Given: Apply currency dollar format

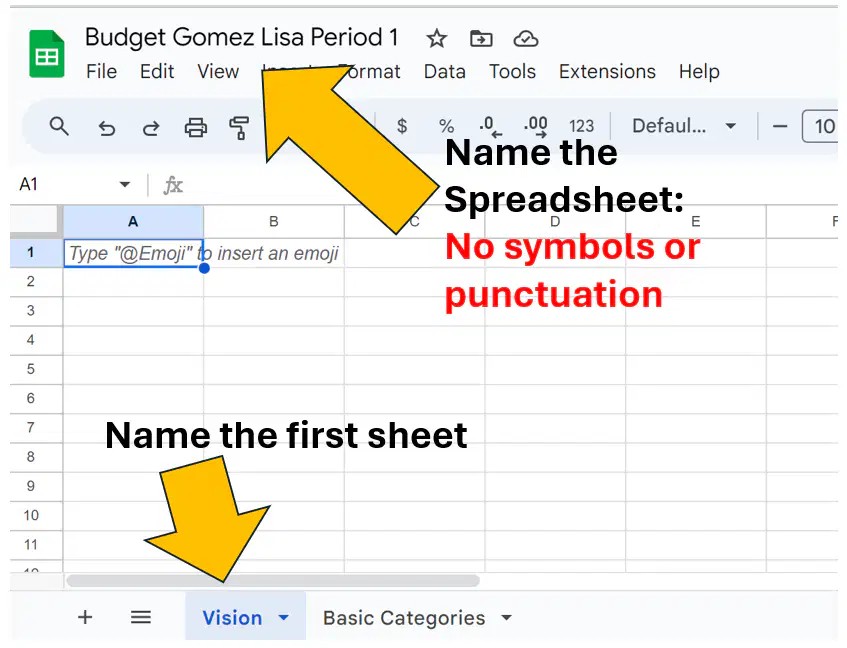Looking at the screenshot, I should pos(402,126).
